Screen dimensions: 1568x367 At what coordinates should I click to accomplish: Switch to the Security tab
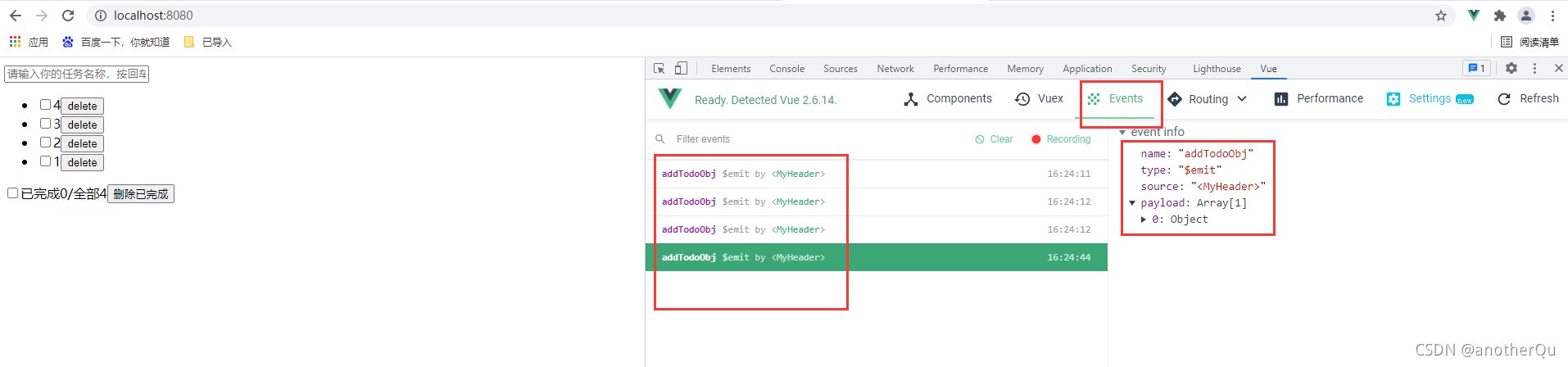tap(1149, 69)
